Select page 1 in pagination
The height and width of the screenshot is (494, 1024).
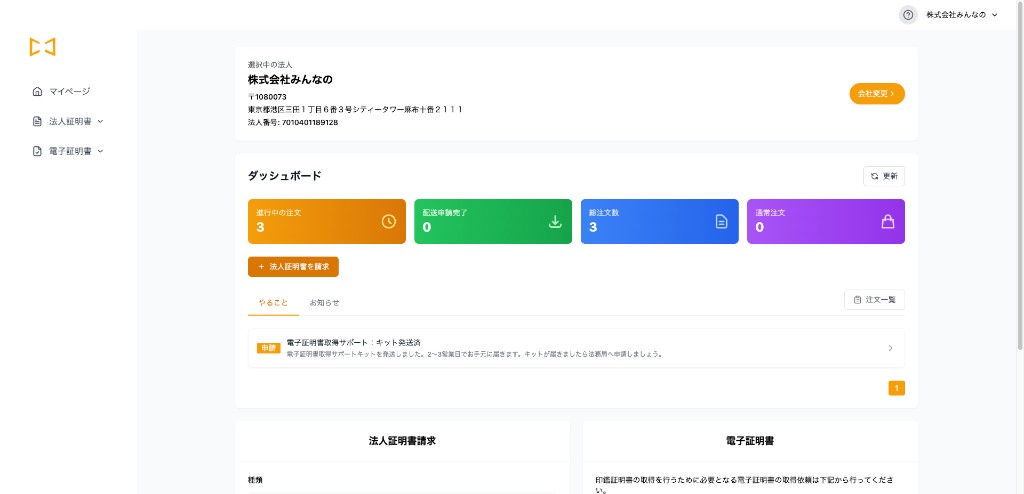click(897, 388)
